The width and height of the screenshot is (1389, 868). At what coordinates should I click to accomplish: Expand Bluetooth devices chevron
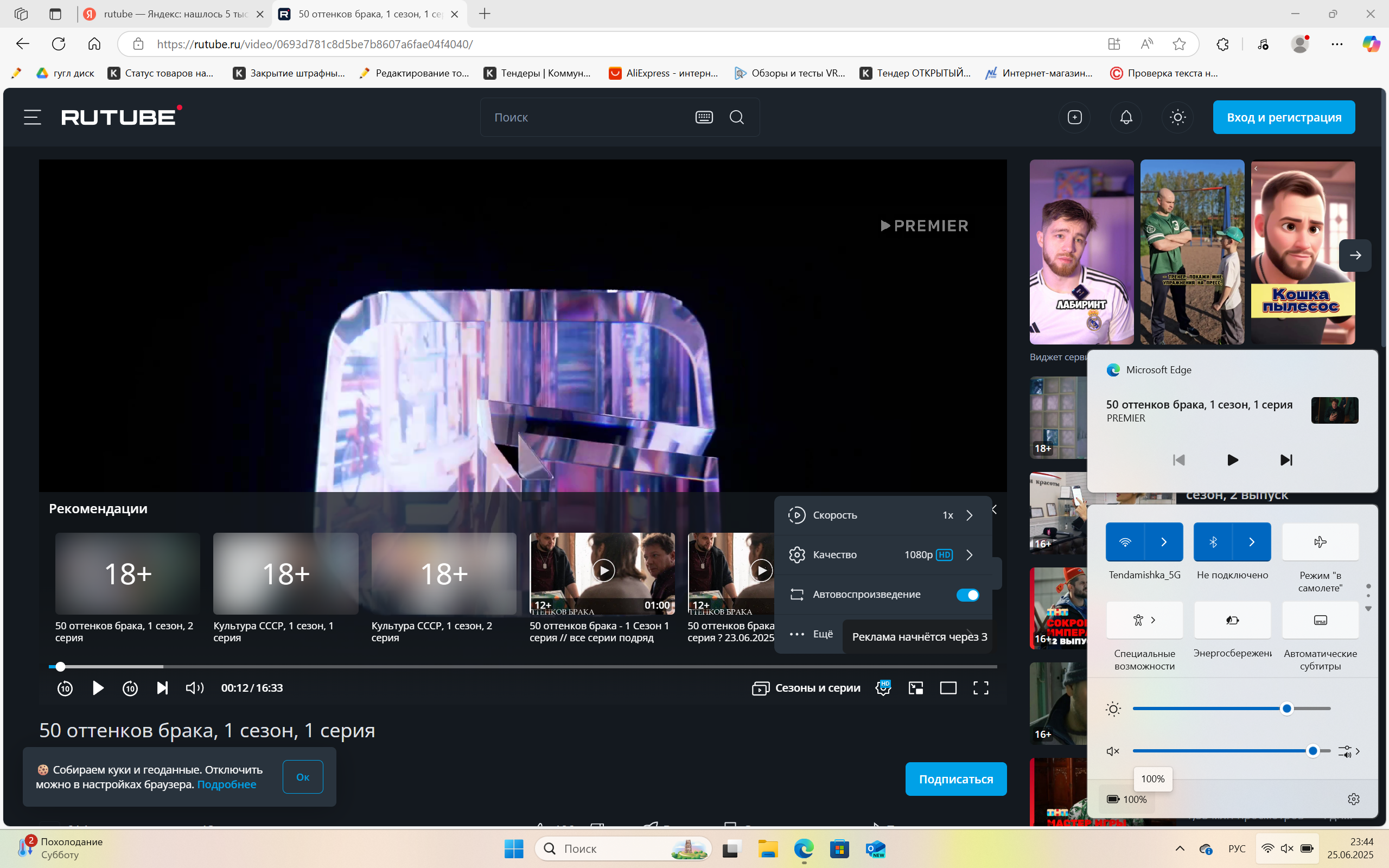[1251, 542]
